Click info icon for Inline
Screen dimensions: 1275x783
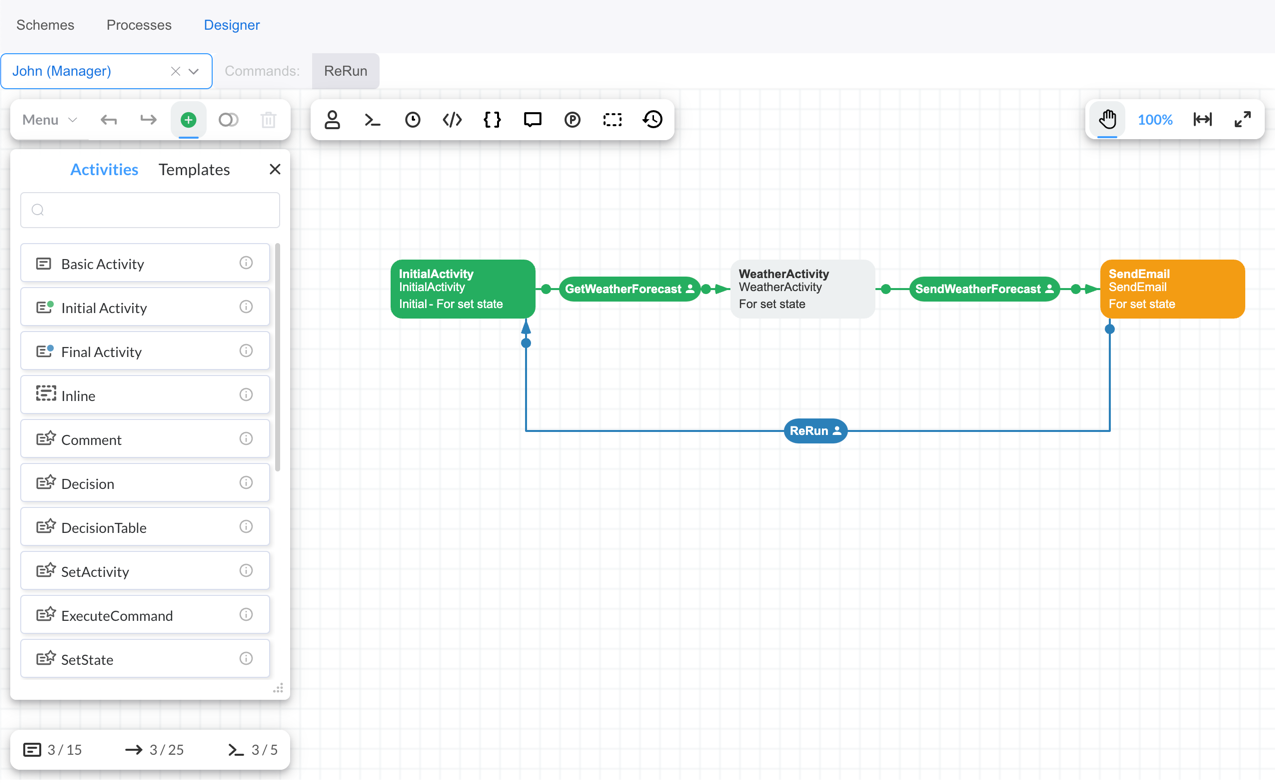(x=246, y=395)
